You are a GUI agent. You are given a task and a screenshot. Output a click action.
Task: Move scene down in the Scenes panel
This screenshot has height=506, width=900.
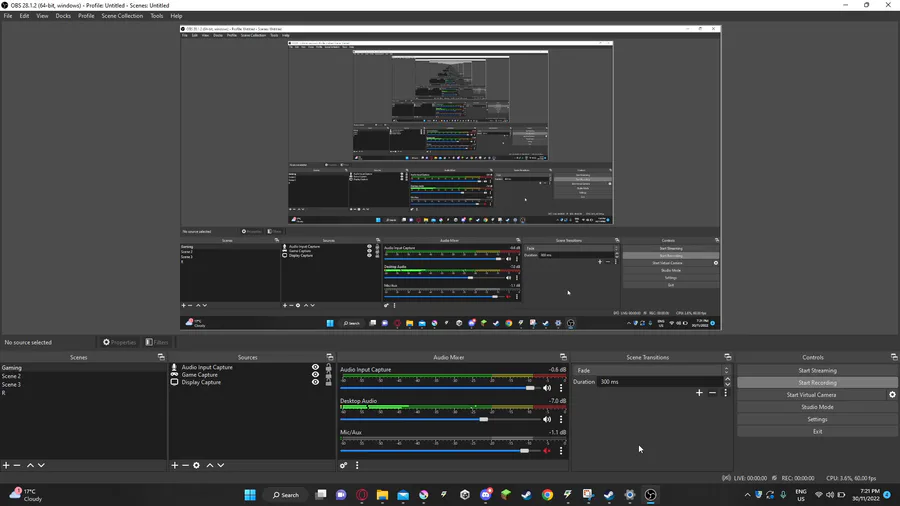[41, 465]
